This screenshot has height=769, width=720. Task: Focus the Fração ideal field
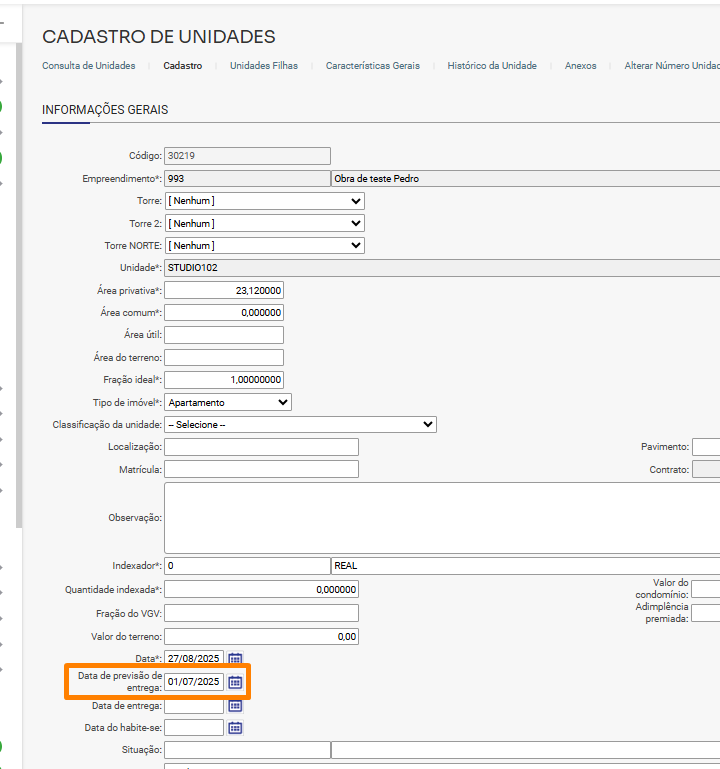tap(224, 380)
